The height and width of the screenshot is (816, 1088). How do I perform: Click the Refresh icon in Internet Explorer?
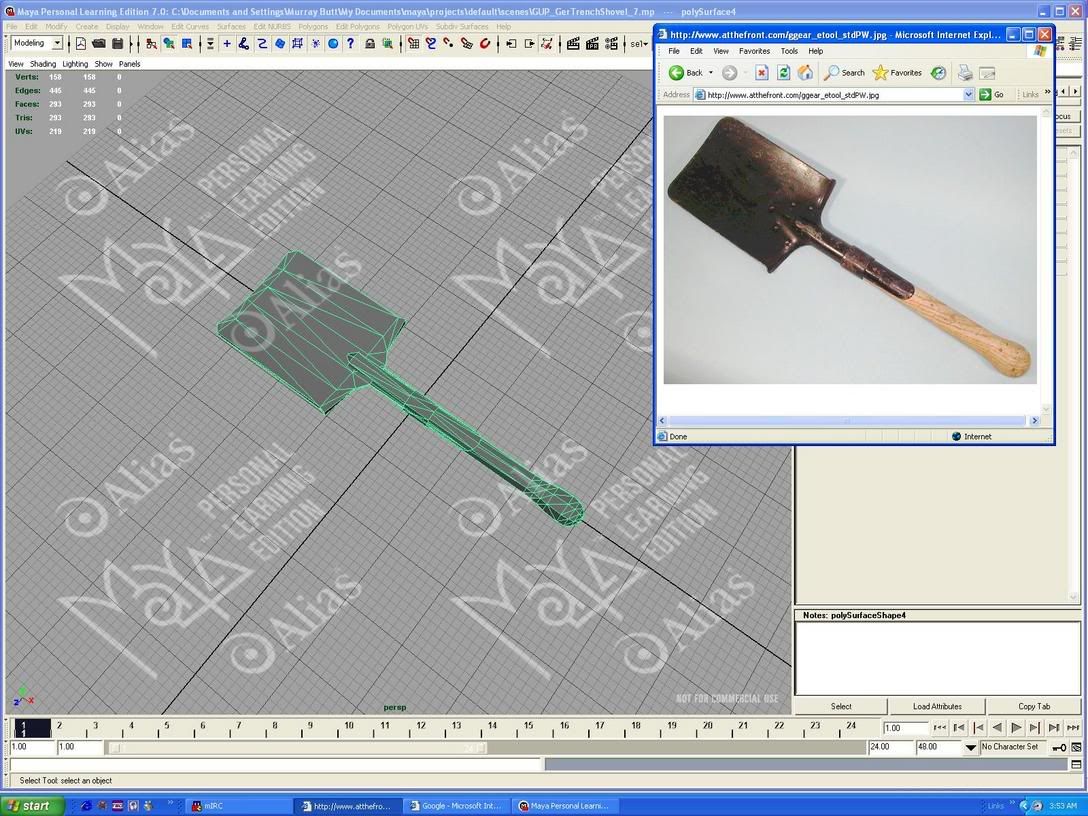(x=783, y=73)
